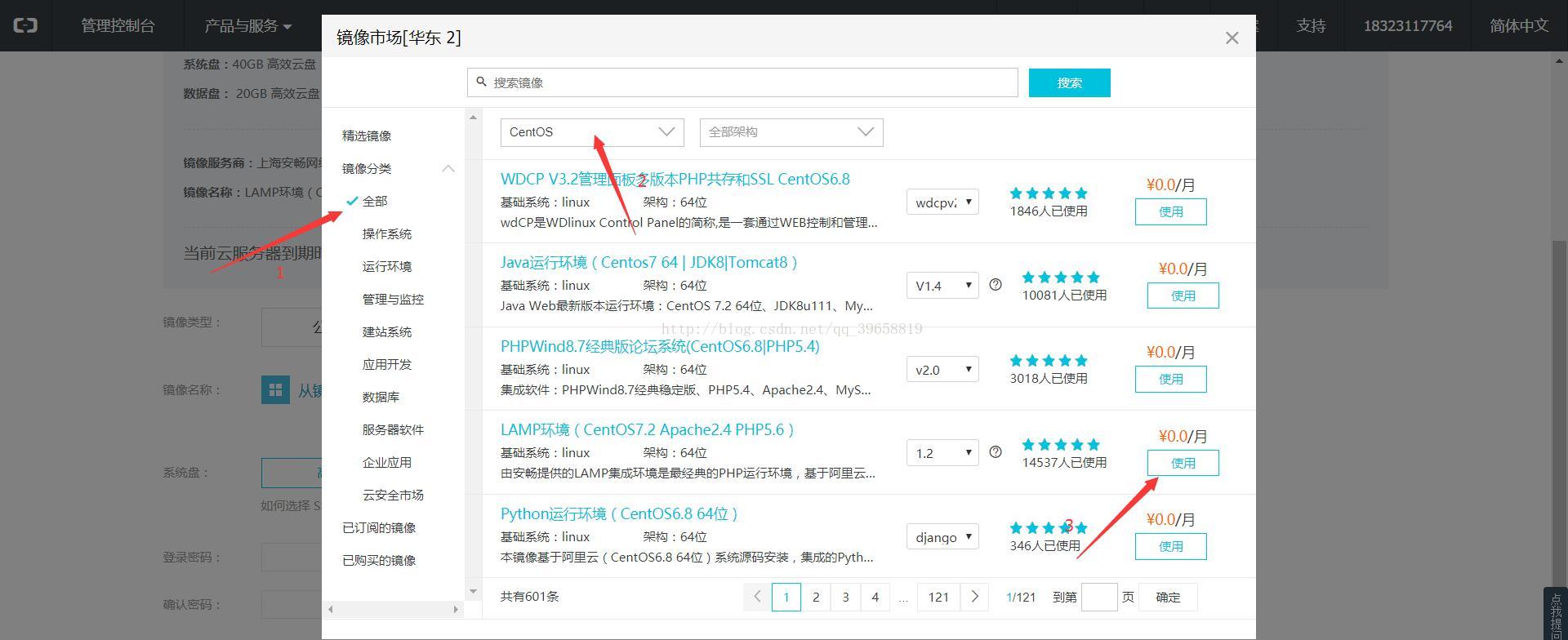Open Python运行环境 CentOS6.8 link
The height and width of the screenshot is (640, 1568).
[x=619, y=513]
